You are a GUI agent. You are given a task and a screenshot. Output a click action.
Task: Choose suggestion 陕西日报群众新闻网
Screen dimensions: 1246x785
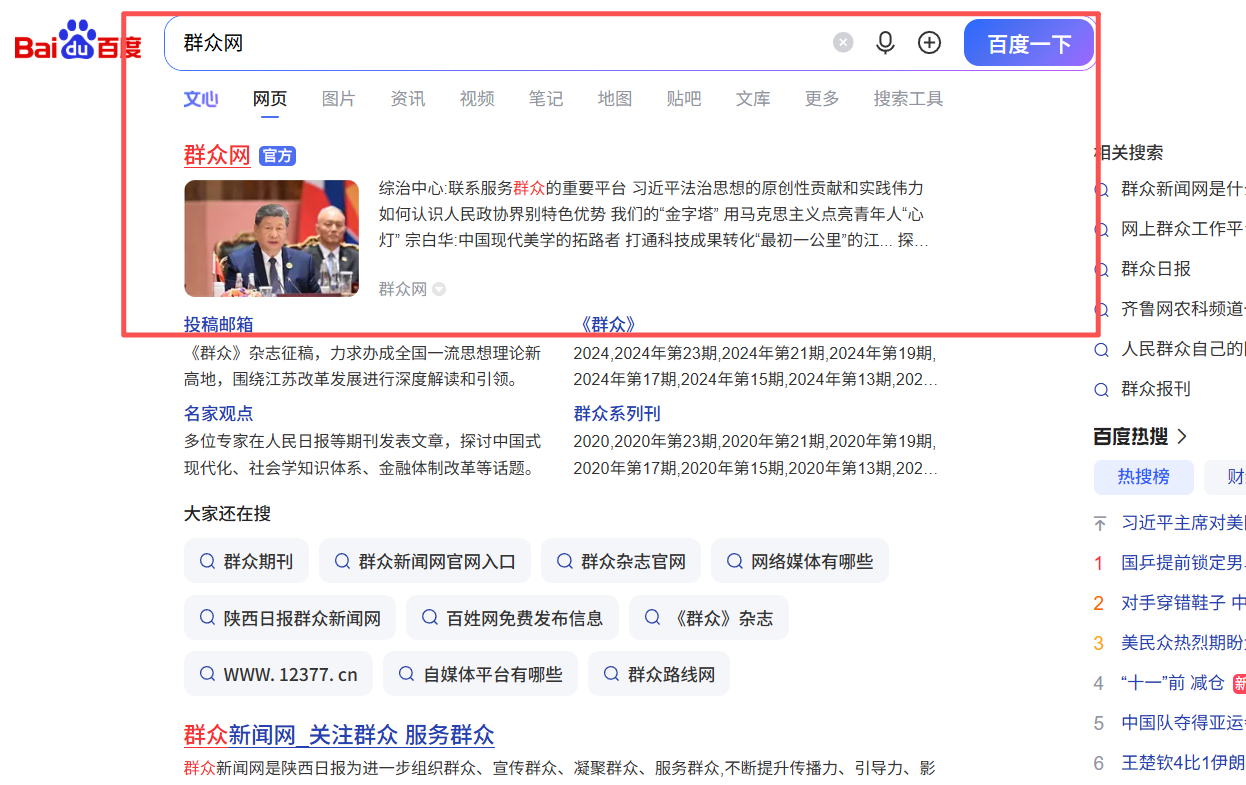290,618
